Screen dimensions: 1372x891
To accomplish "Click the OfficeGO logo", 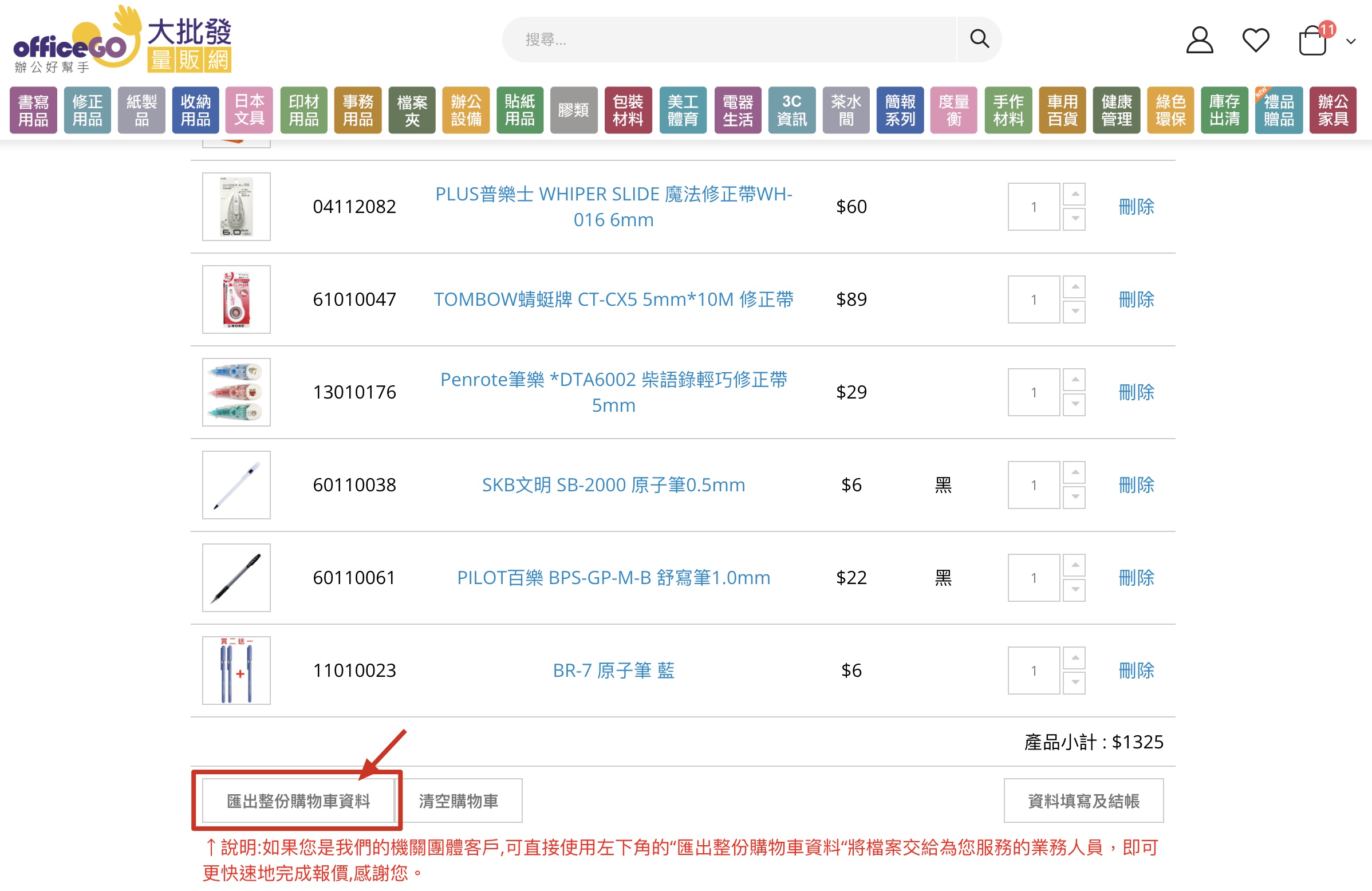I will [x=122, y=40].
